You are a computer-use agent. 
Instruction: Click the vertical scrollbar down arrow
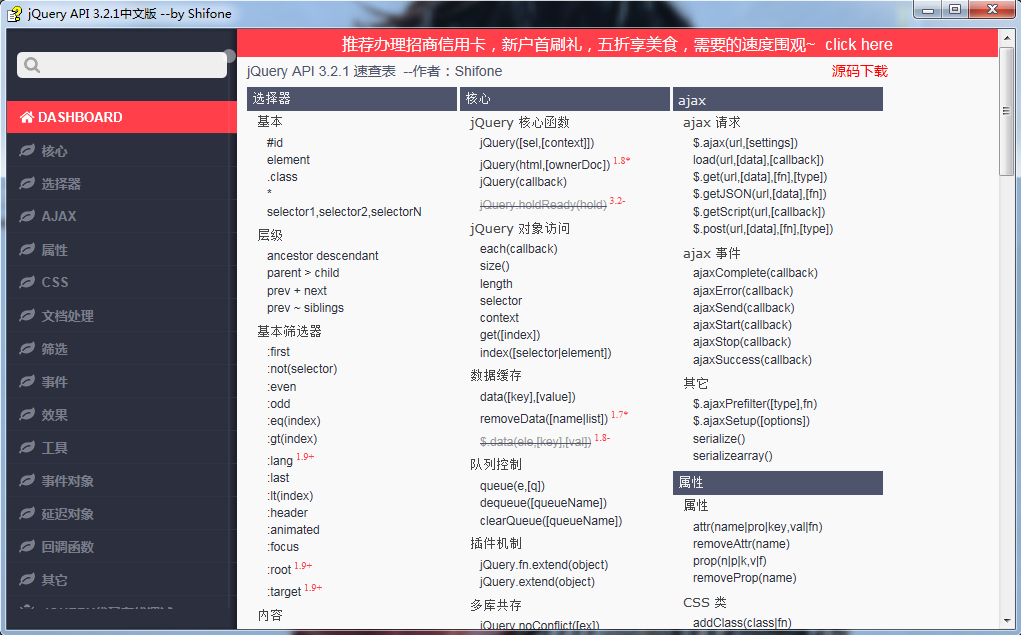click(x=1007, y=621)
